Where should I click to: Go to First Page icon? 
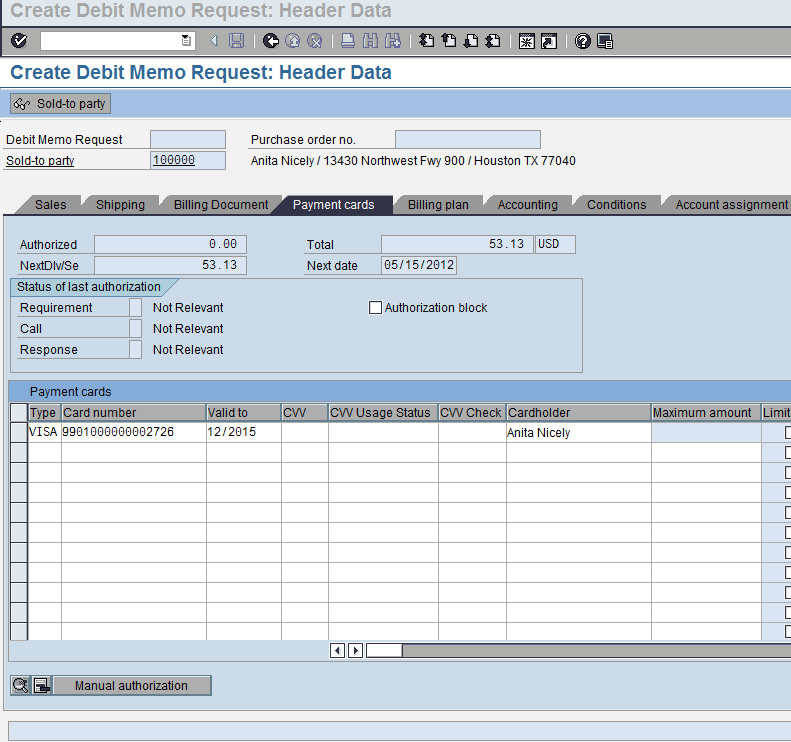(x=426, y=41)
